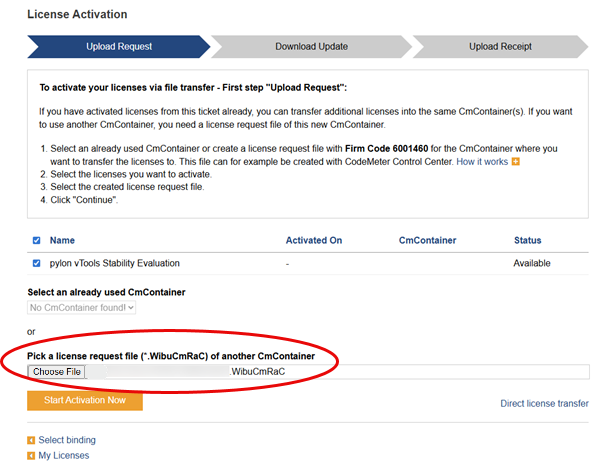Click the Status column header
This screenshot has width=616, height=466.
[528, 240]
